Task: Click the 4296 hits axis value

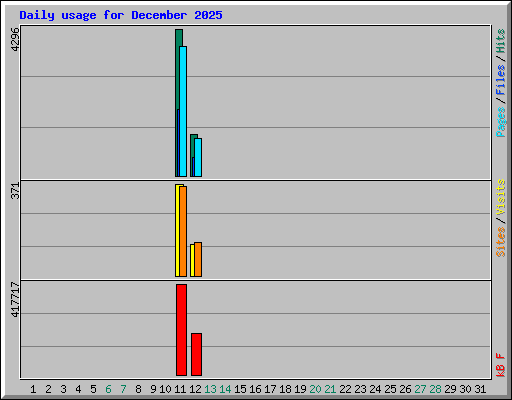Action: point(15,40)
